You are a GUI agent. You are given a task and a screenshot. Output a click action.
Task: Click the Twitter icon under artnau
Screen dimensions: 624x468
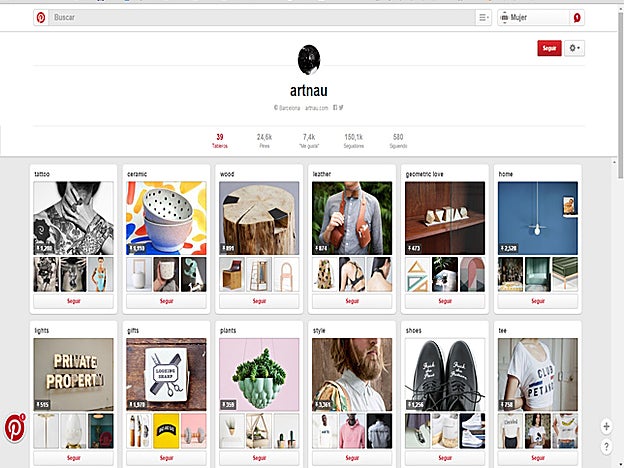tap(341, 107)
